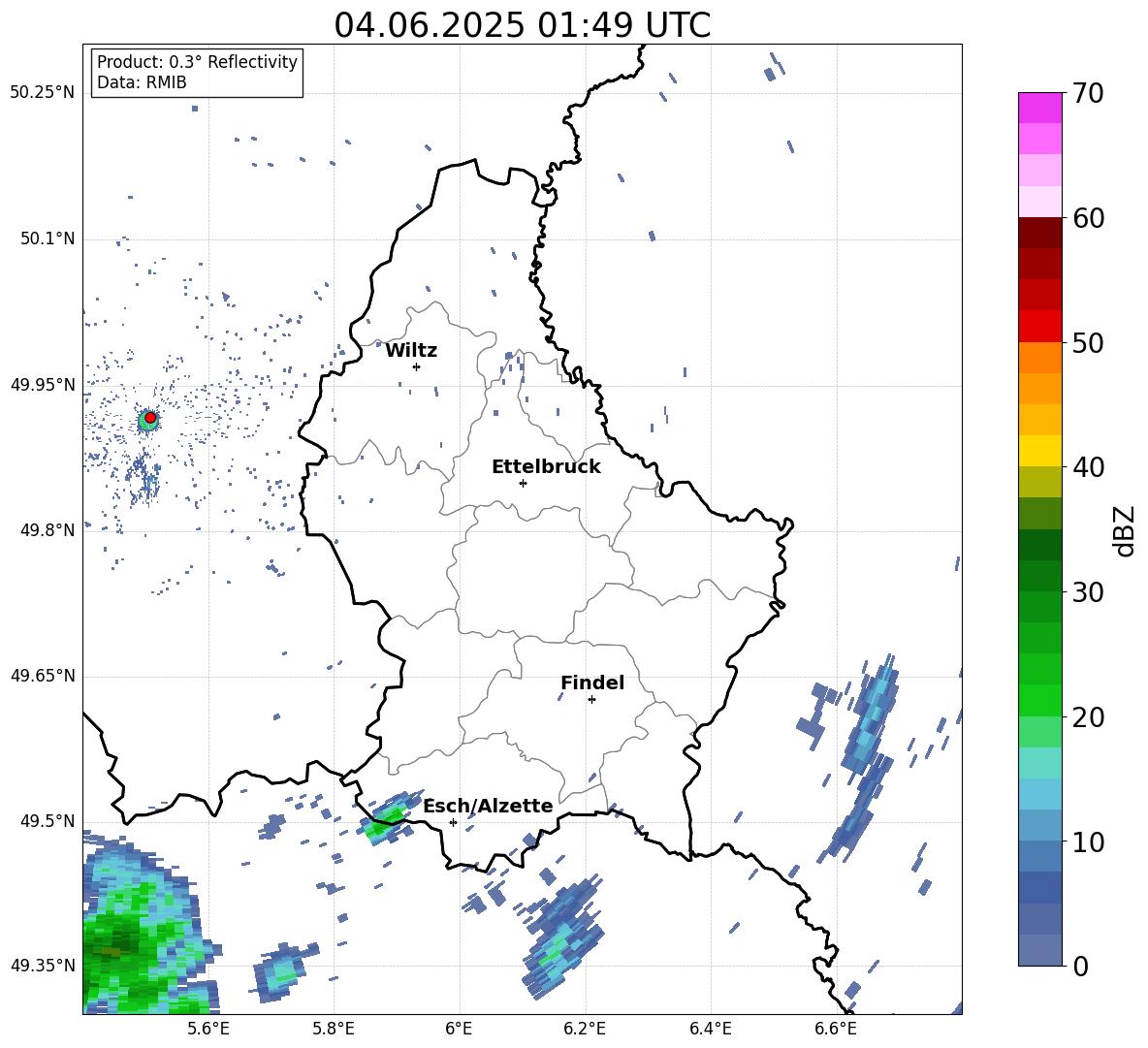This screenshot has height=1048, width=1148.
Task: Click the 50.25°N latitude label
Action: pos(43,93)
